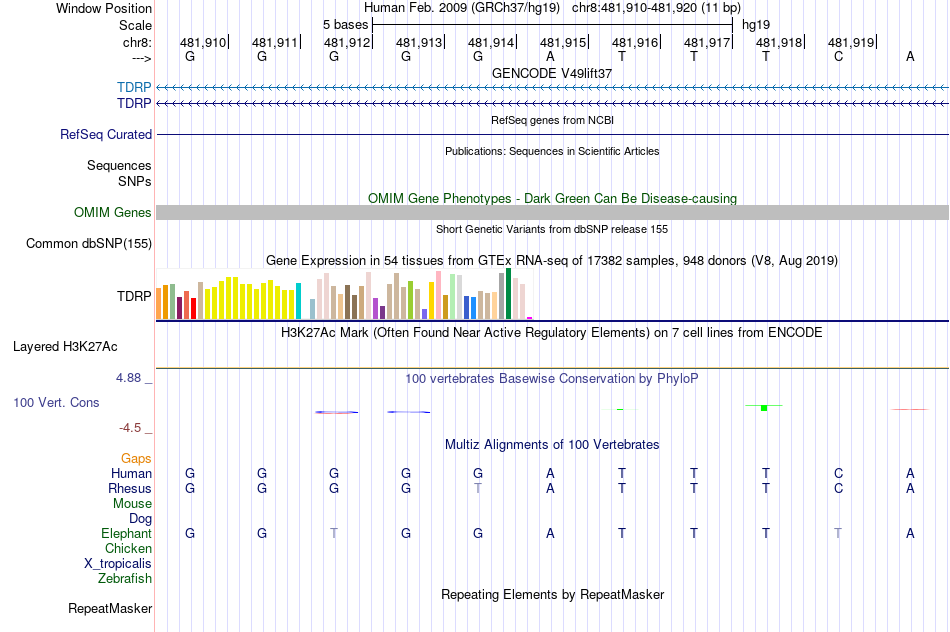Click the tallest dark green GTEx bar
950x632 pixels.
(x=508, y=293)
